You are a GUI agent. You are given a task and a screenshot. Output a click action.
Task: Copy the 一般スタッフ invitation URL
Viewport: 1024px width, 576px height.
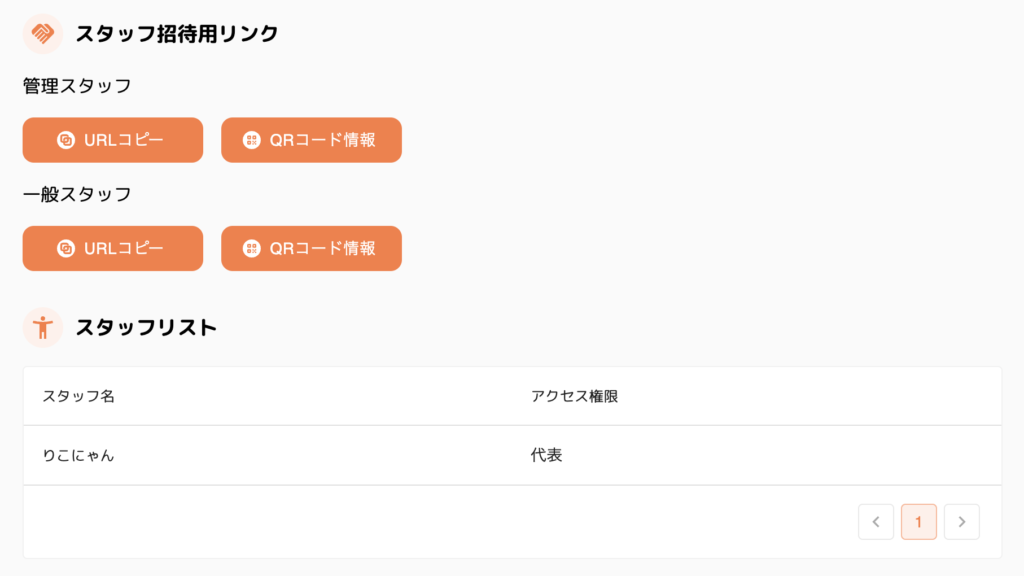[113, 248]
